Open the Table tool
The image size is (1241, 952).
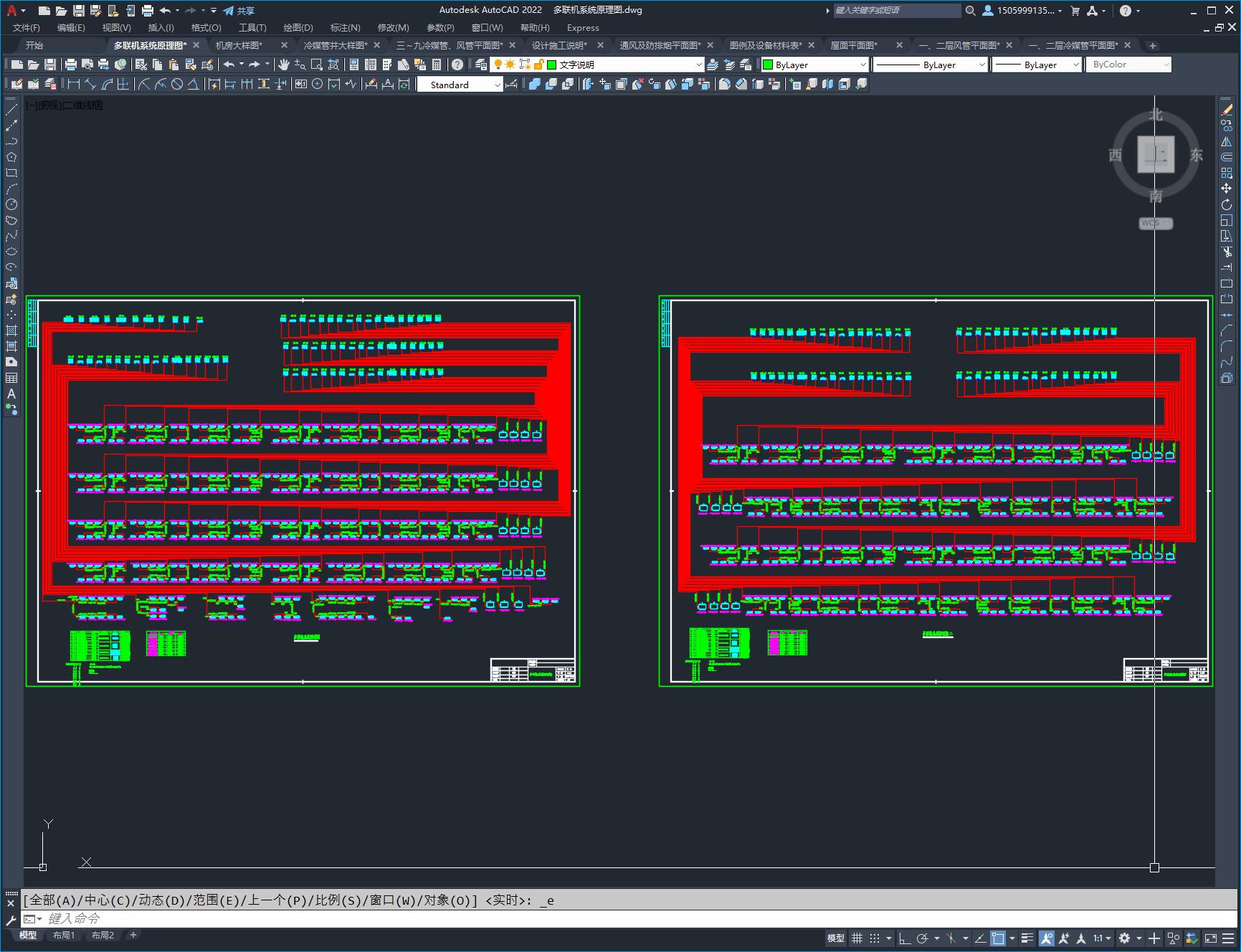tap(11, 378)
